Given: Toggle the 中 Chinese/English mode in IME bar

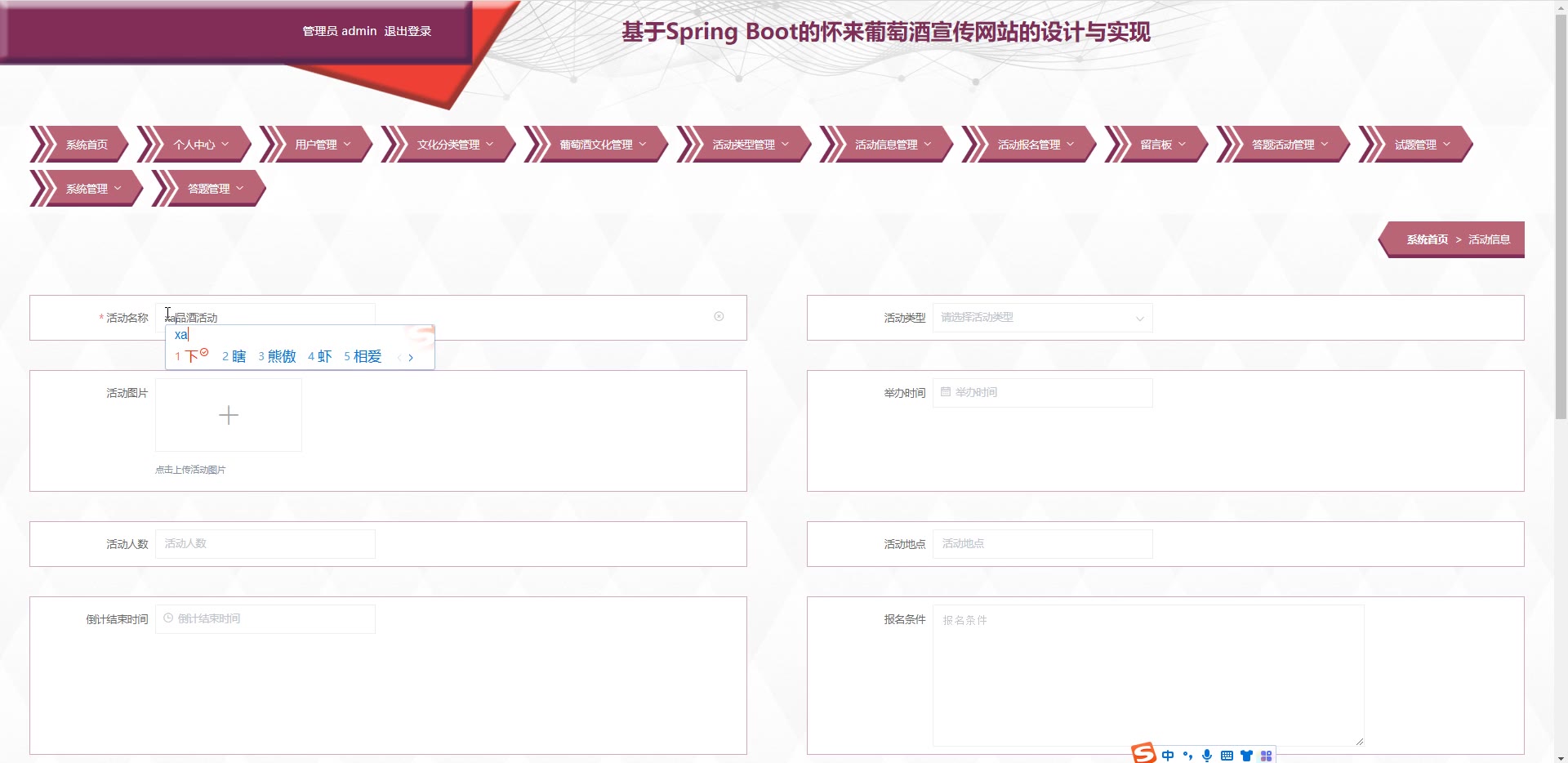Looking at the screenshot, I should (x=1168, y=756).
